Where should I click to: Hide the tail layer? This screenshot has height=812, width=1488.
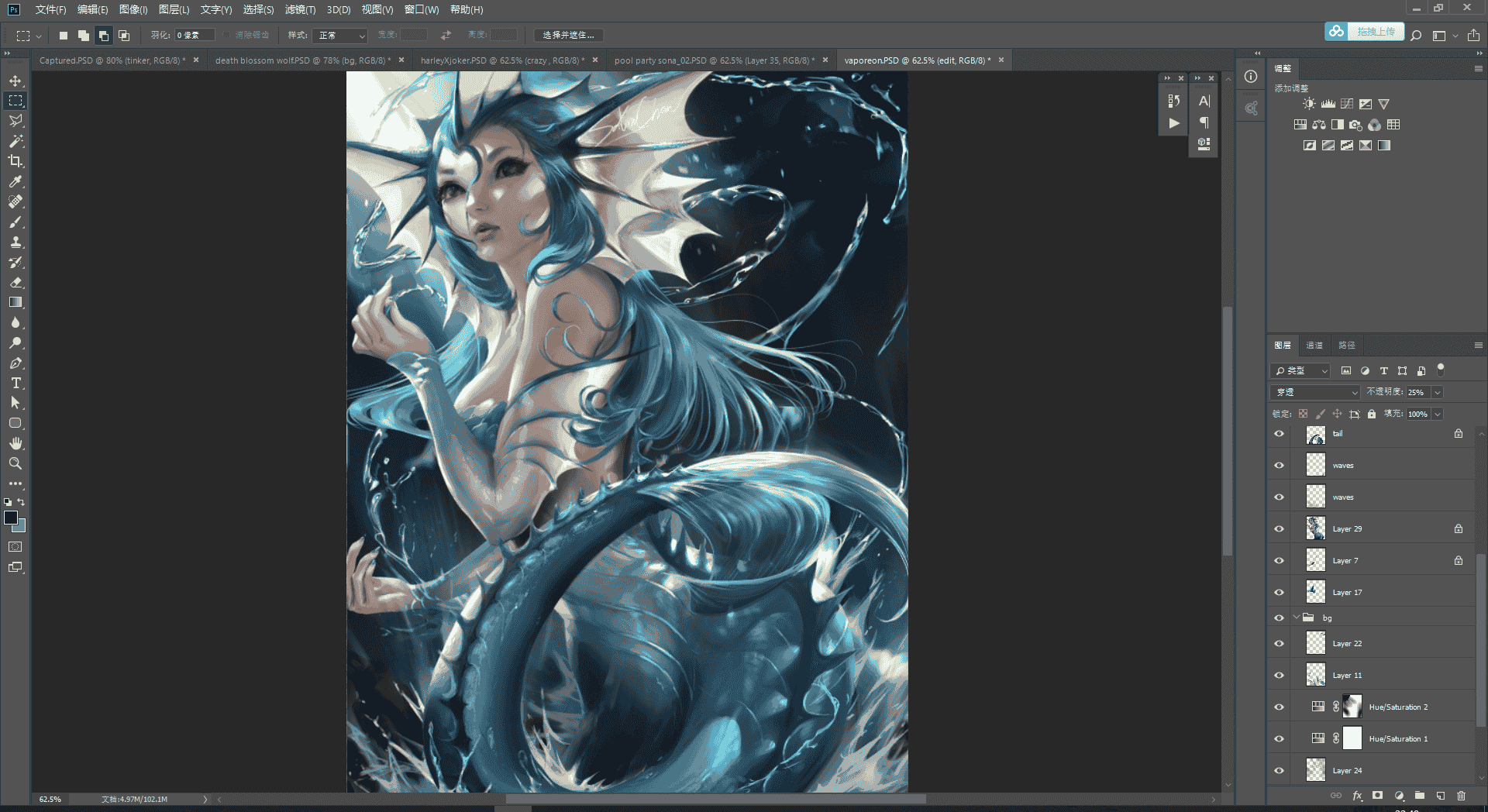1280,434
